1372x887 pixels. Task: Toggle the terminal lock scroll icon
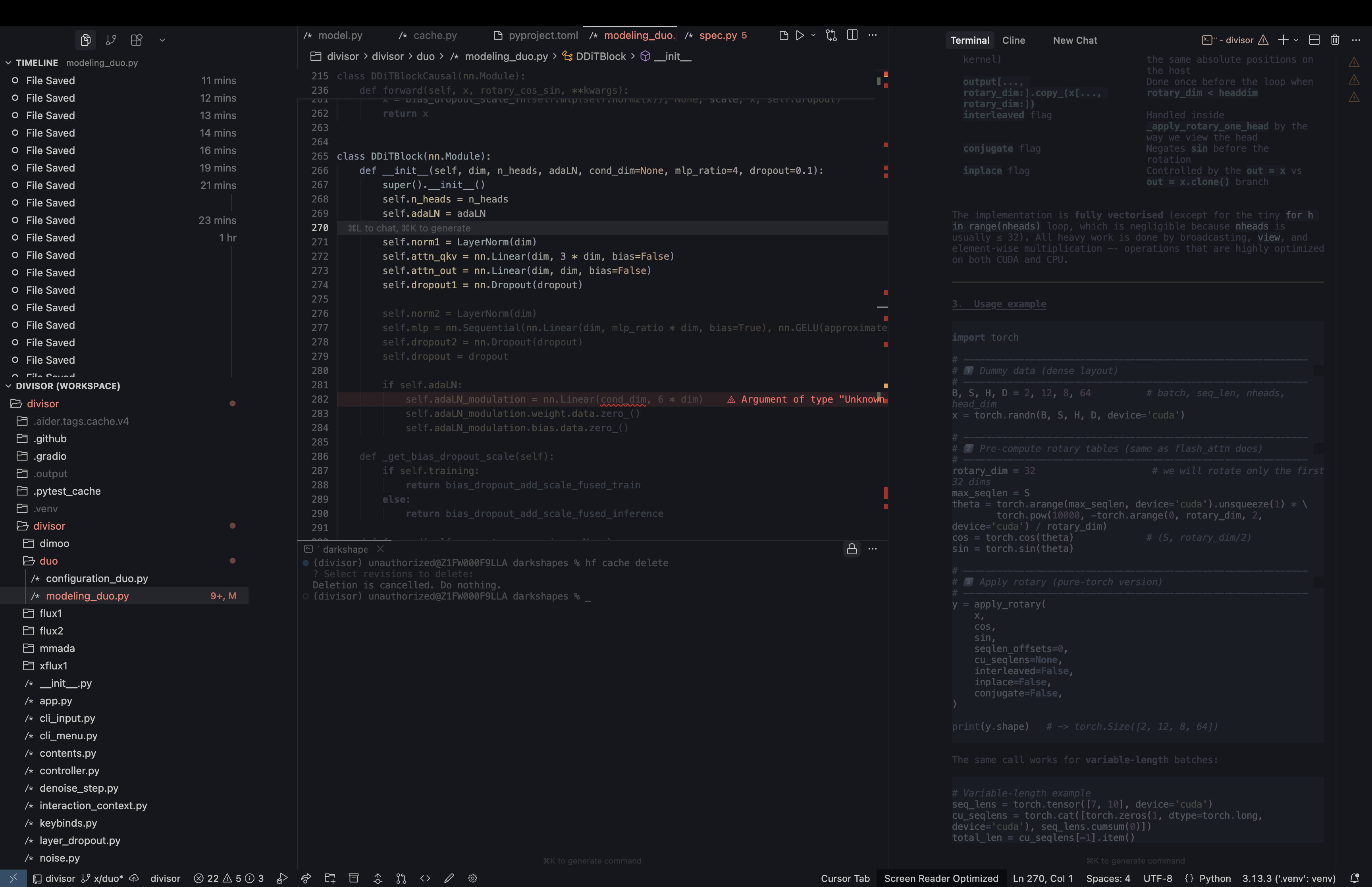(852, 549)
